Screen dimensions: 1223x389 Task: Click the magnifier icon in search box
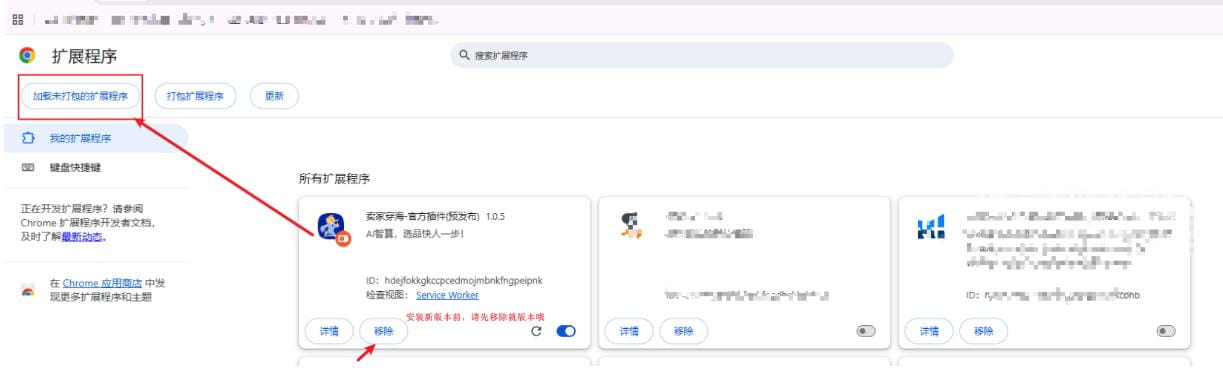(465, 56)
